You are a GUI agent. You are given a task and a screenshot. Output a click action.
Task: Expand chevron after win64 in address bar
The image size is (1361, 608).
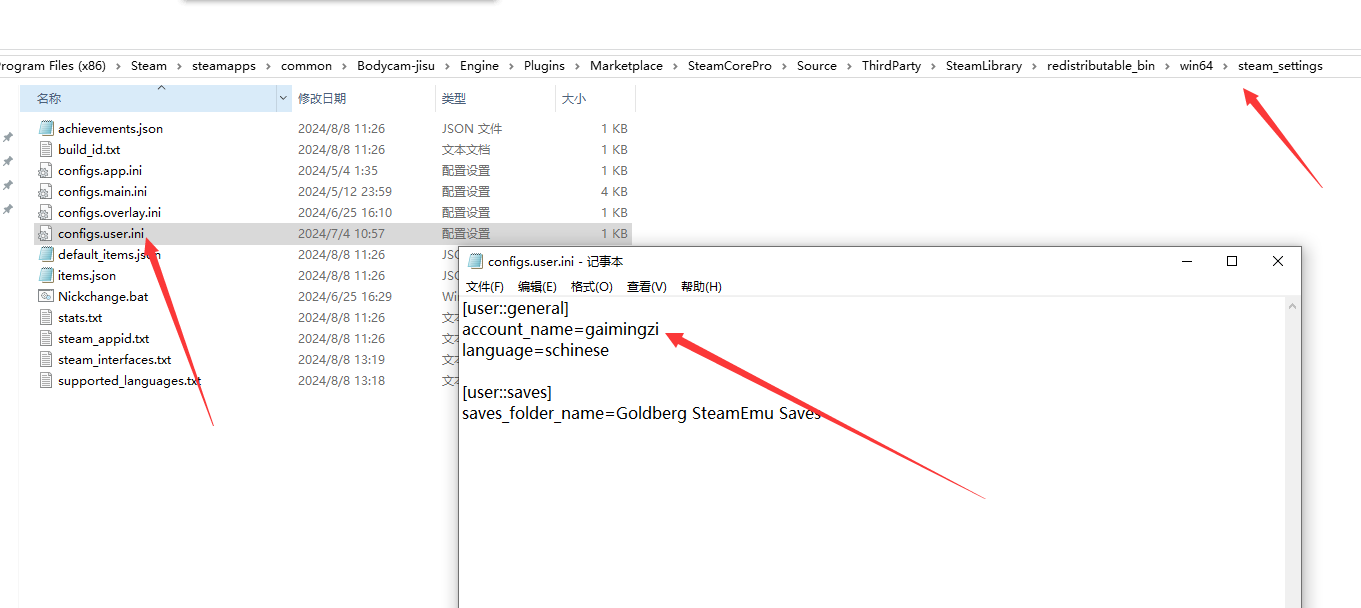coord(1225,66)
